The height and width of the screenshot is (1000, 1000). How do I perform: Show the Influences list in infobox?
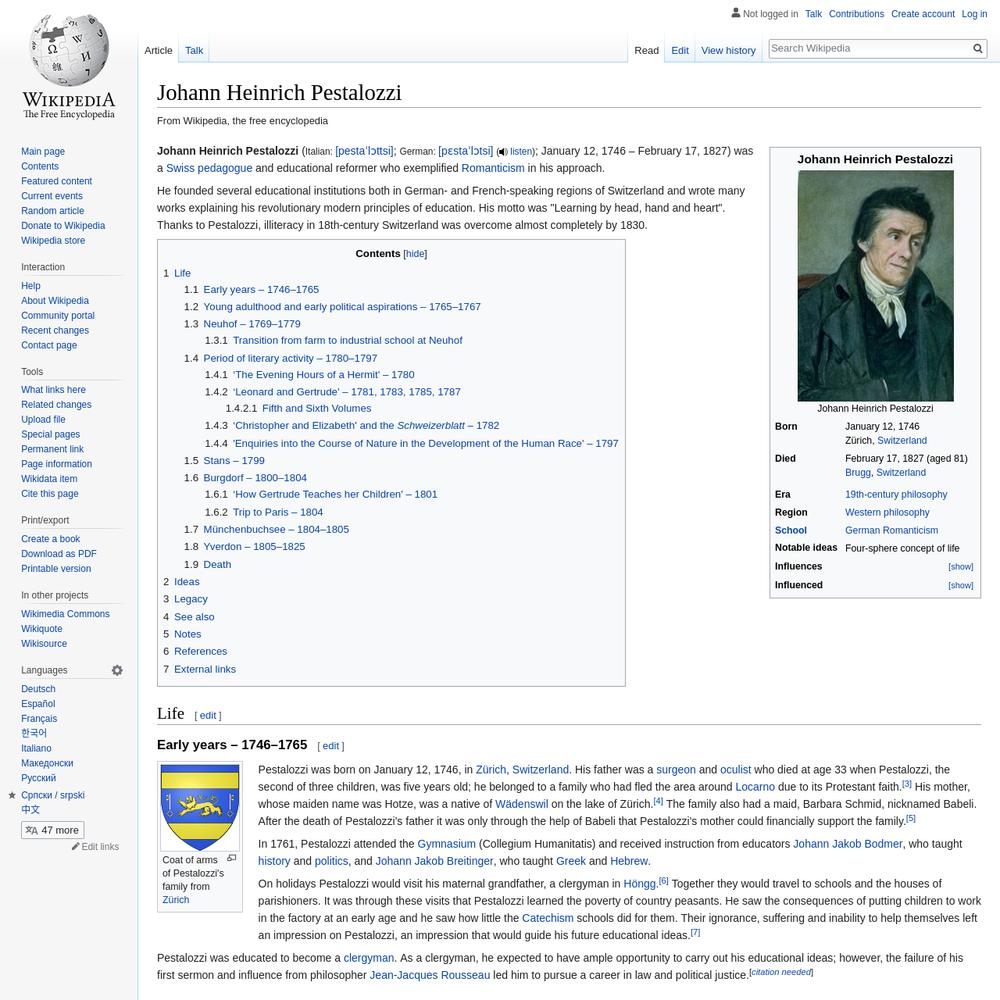[x=960, y=566]
